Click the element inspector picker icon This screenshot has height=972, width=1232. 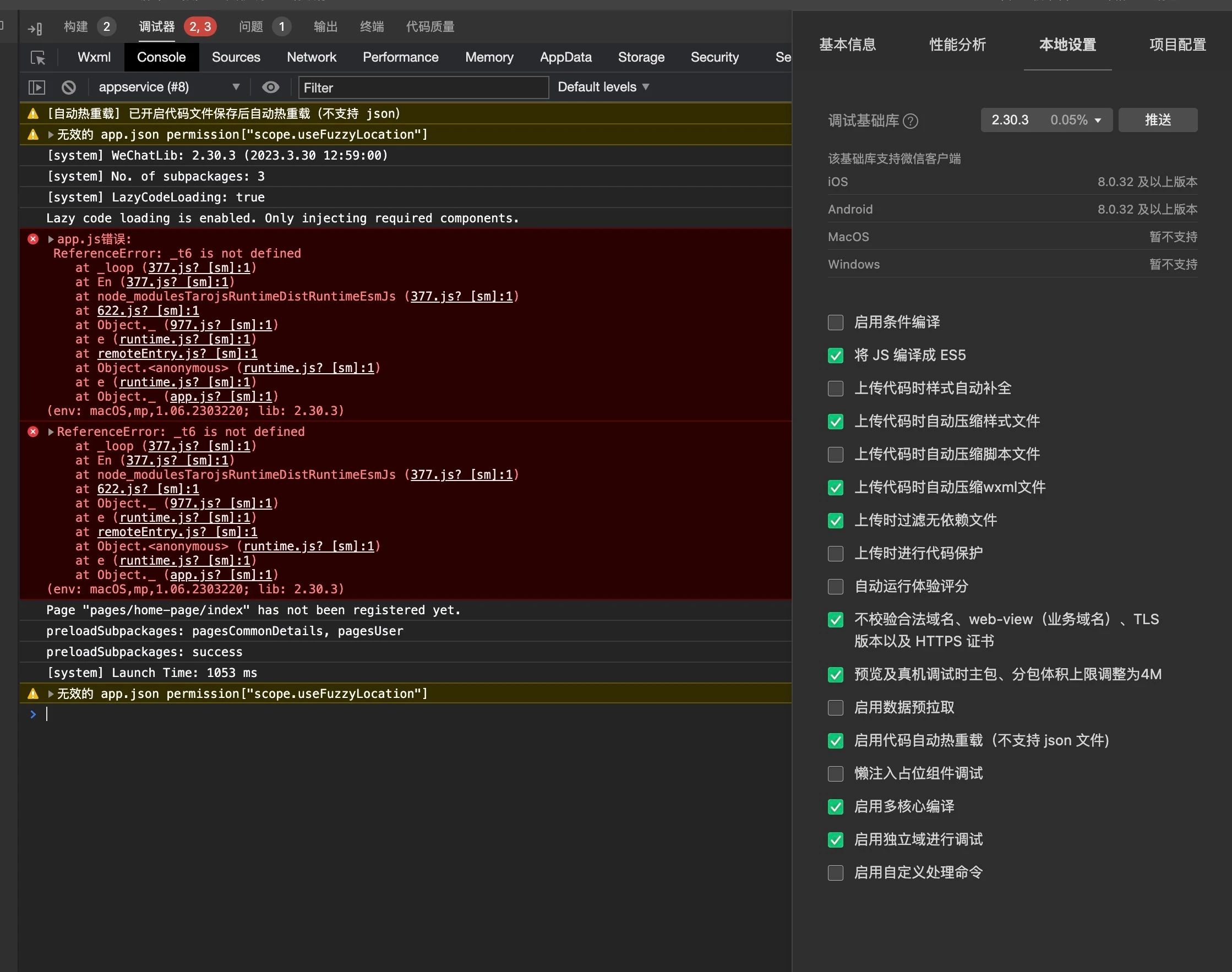point(37,57)
